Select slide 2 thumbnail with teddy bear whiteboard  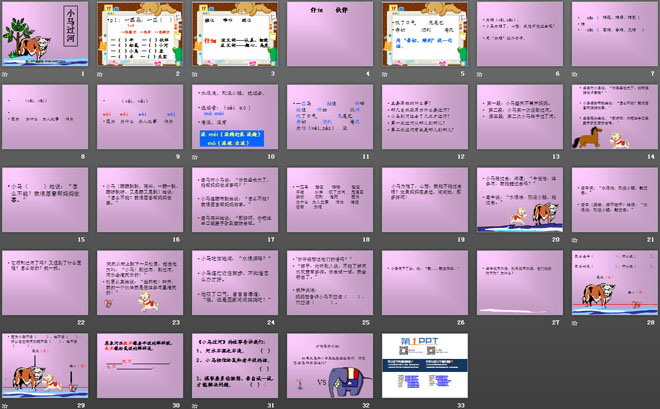point(140,34)
